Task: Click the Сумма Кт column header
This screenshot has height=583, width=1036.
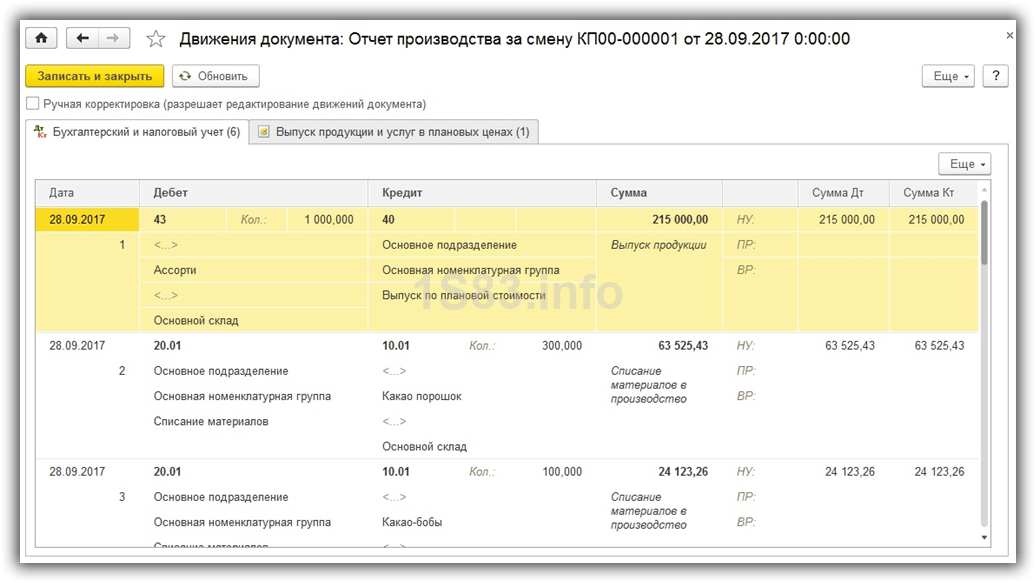Action: (x=934, y=192)
